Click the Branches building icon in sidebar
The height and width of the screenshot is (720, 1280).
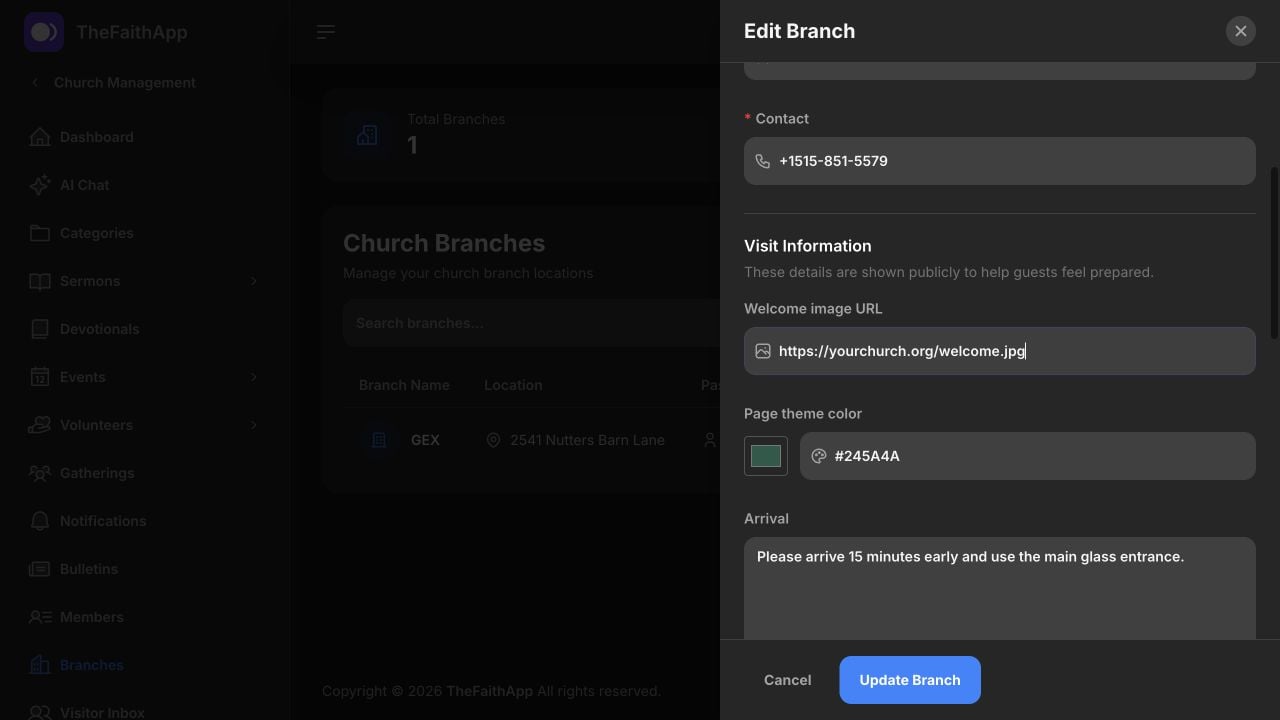point(40,665)
